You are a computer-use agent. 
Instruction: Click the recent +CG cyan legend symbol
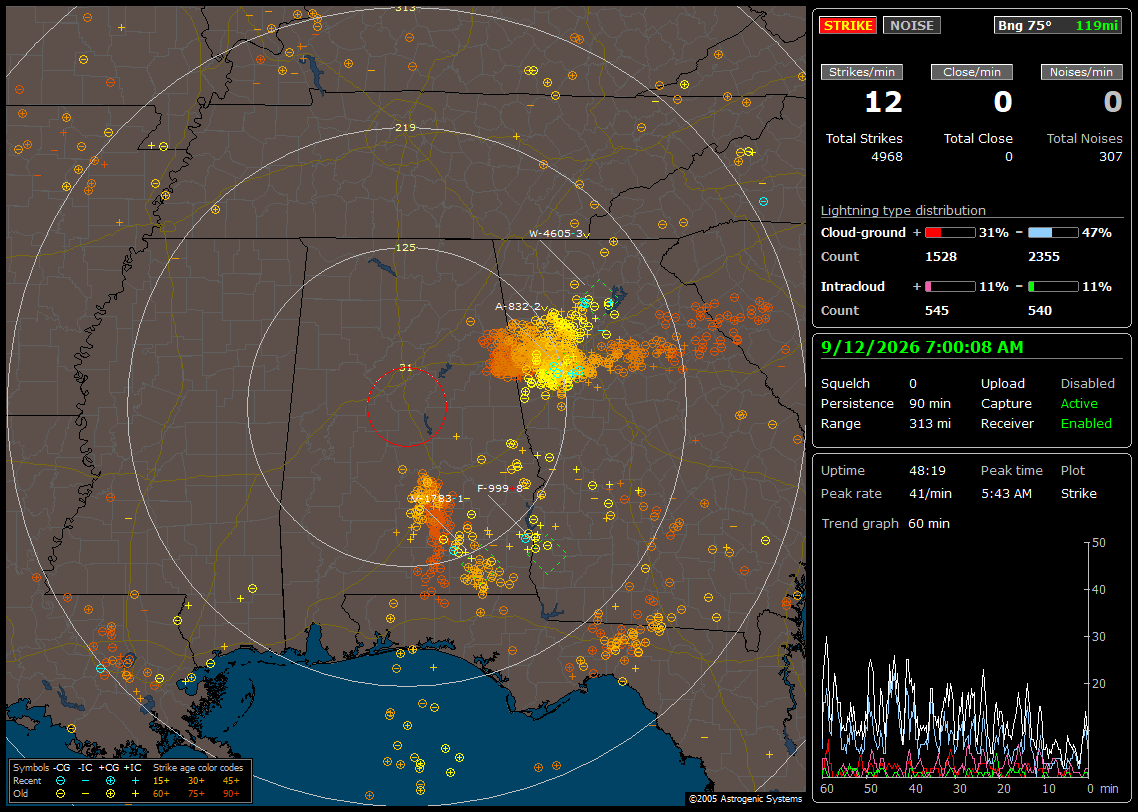click(x=110, y=781)
